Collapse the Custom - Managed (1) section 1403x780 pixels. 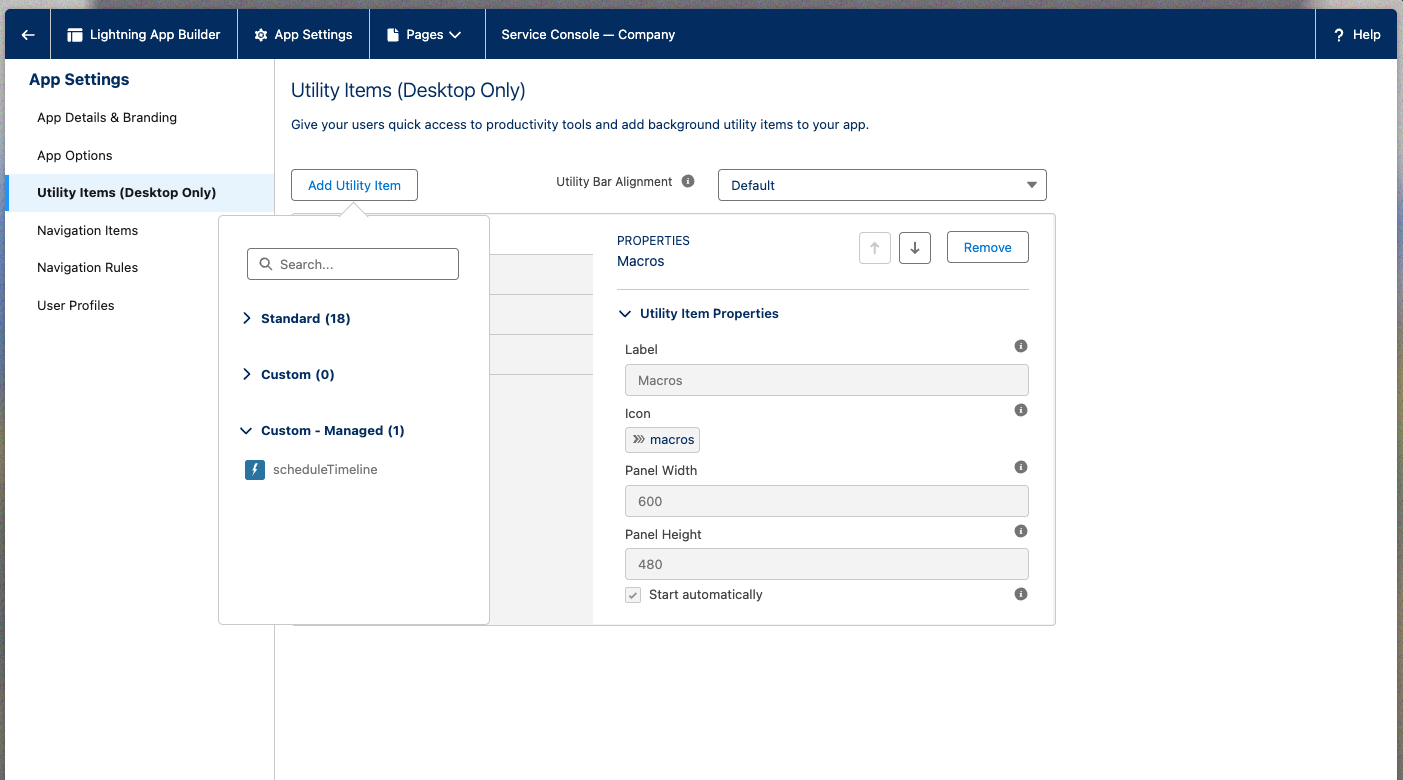323,430
